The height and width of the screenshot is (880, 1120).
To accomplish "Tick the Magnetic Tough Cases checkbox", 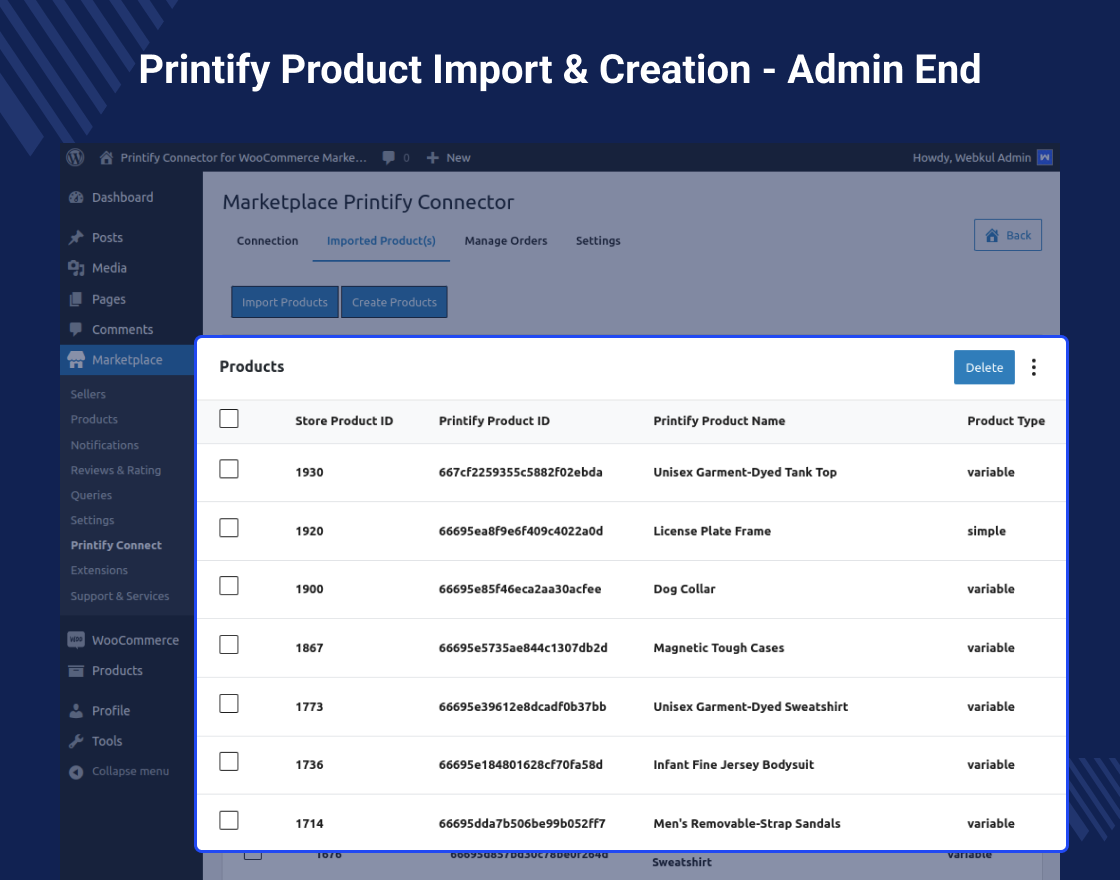I will pyautogui.click(x=229, y=645).
